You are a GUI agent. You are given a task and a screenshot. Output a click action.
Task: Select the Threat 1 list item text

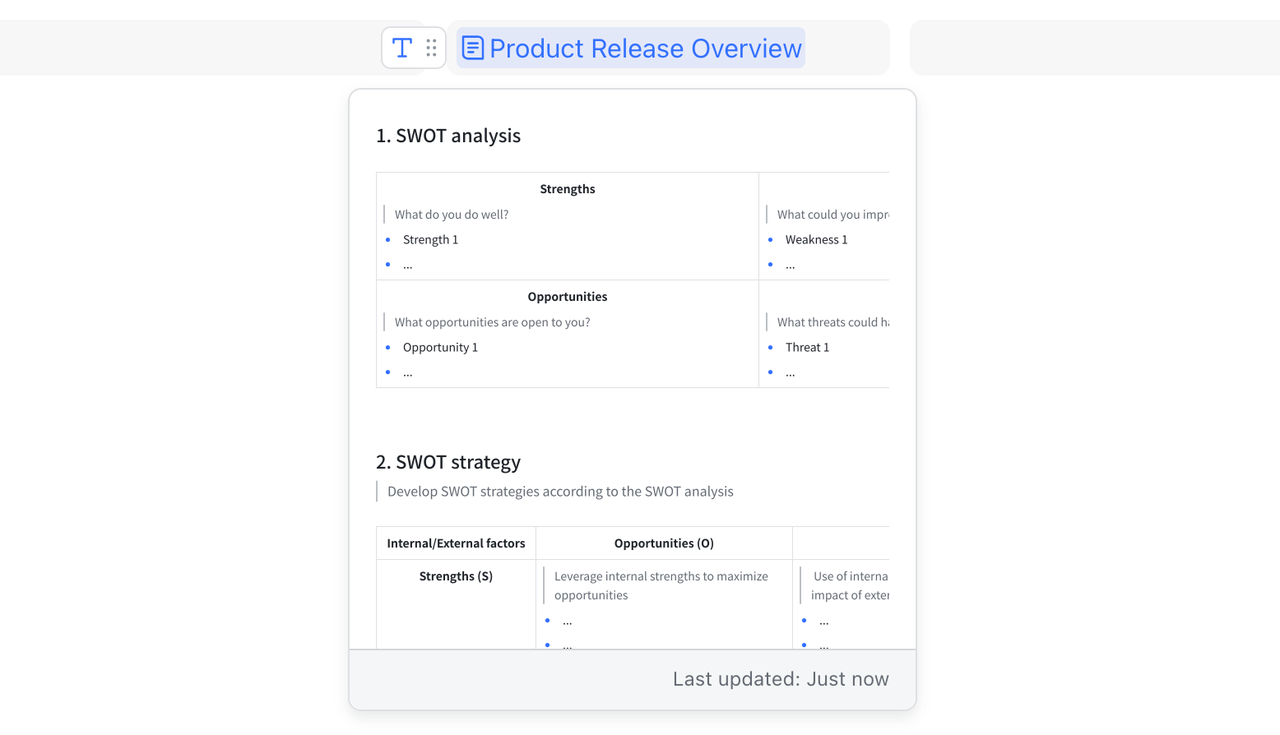(x=806, y=347)
